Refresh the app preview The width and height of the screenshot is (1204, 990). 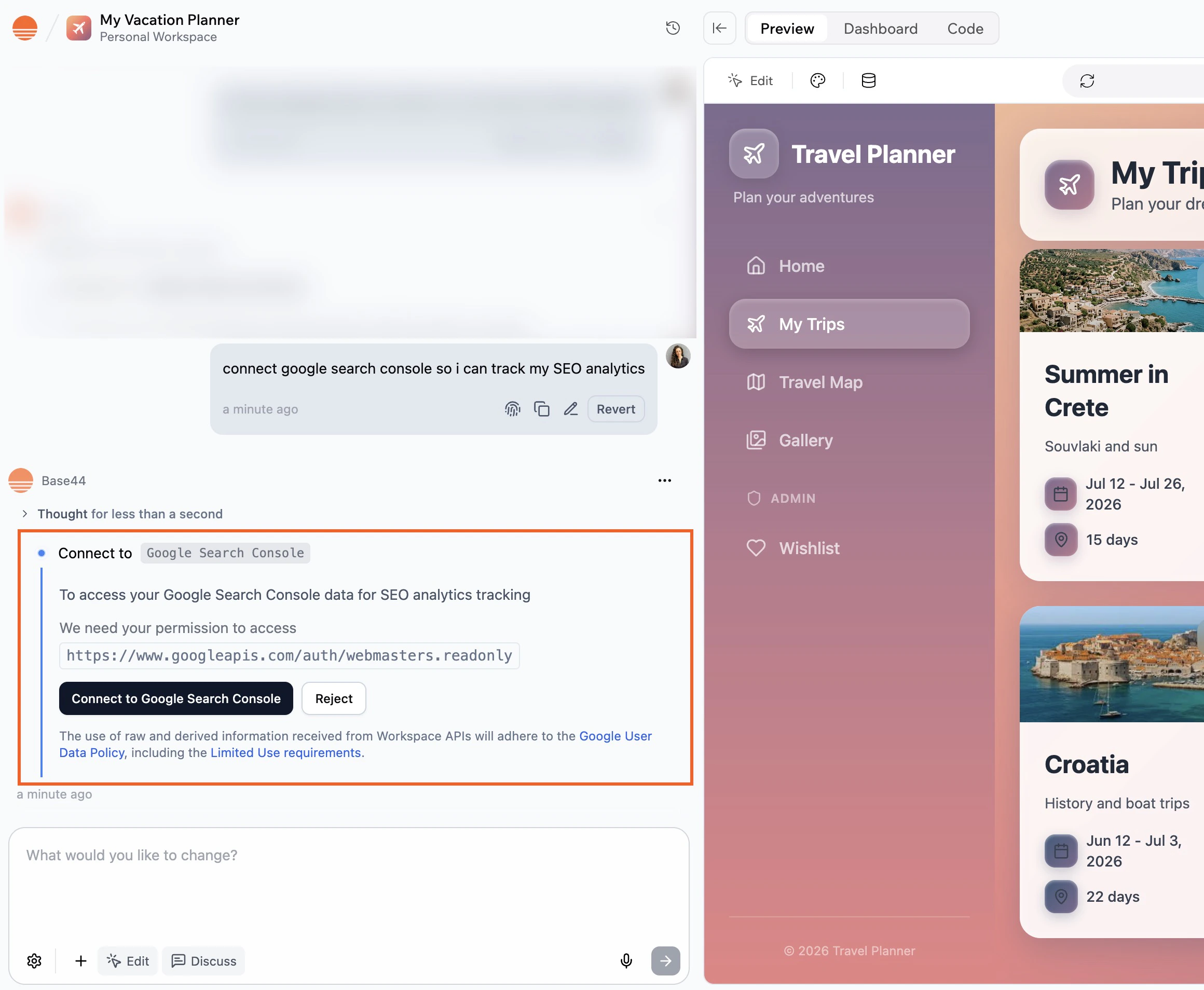click(1086, 81)
